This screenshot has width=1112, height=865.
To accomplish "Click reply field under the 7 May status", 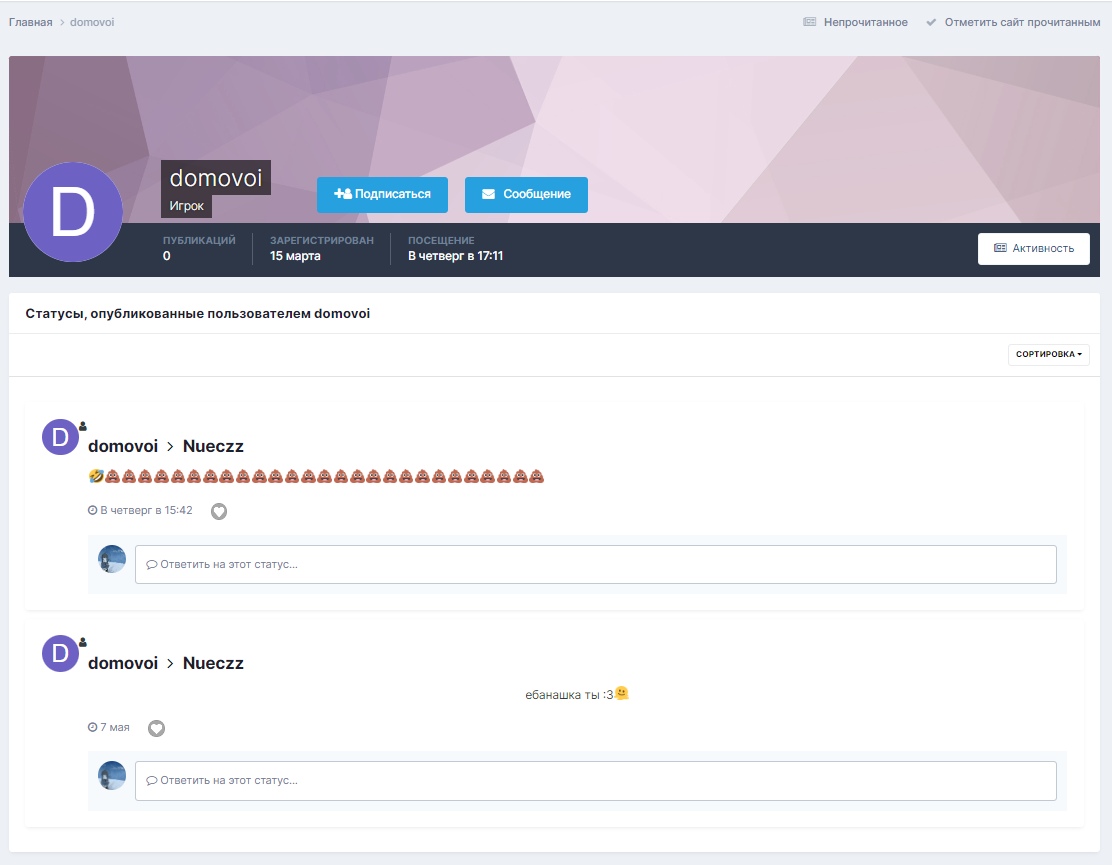I will (595, 781).
